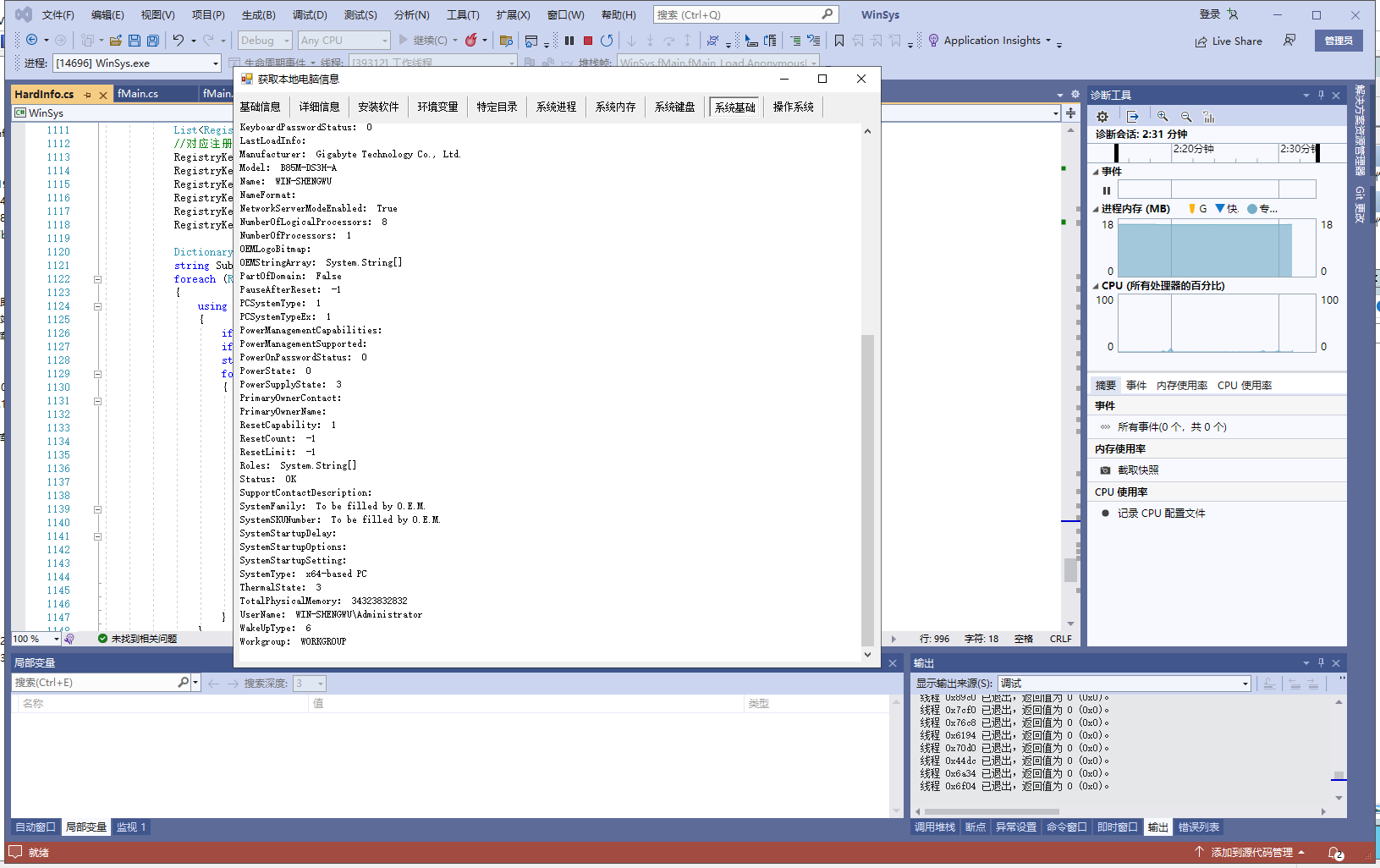The width and height of the screenshot is (1380, 868).
Task: Click the 截取快照 snapshot camera icon
Action: 1105,470
